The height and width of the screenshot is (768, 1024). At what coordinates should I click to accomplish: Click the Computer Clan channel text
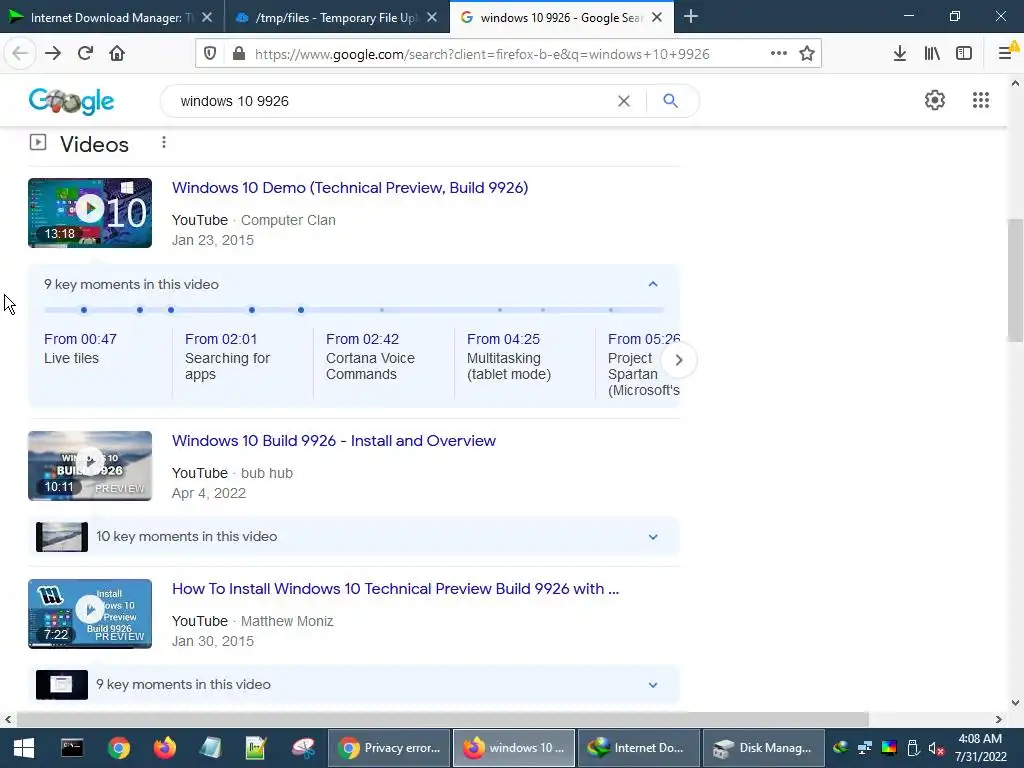(x=288, y=220)
